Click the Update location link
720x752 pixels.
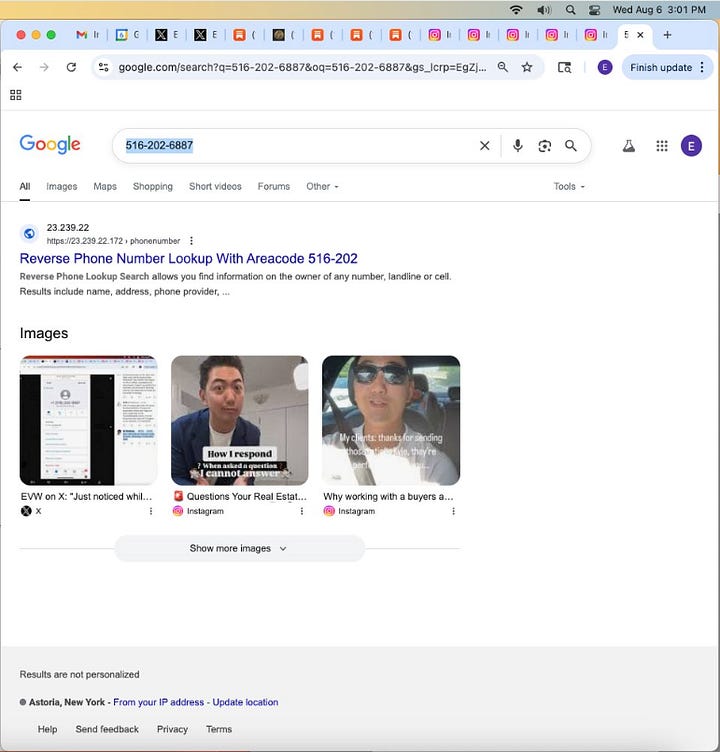click(x=245, y=702)
